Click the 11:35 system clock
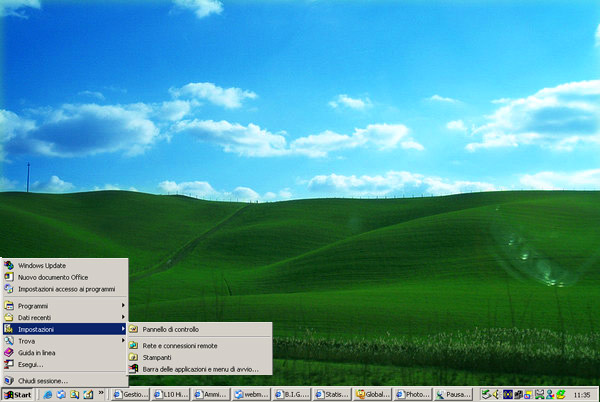Viewport: 600px width, 402px height. point(582,395)
